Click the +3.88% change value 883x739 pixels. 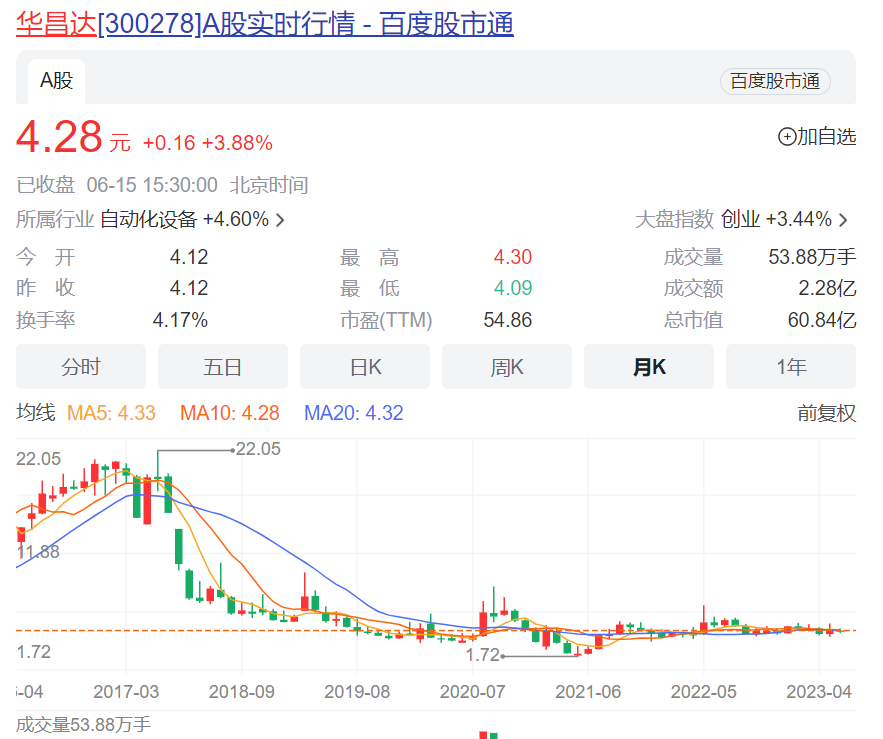tap(237, 143)
